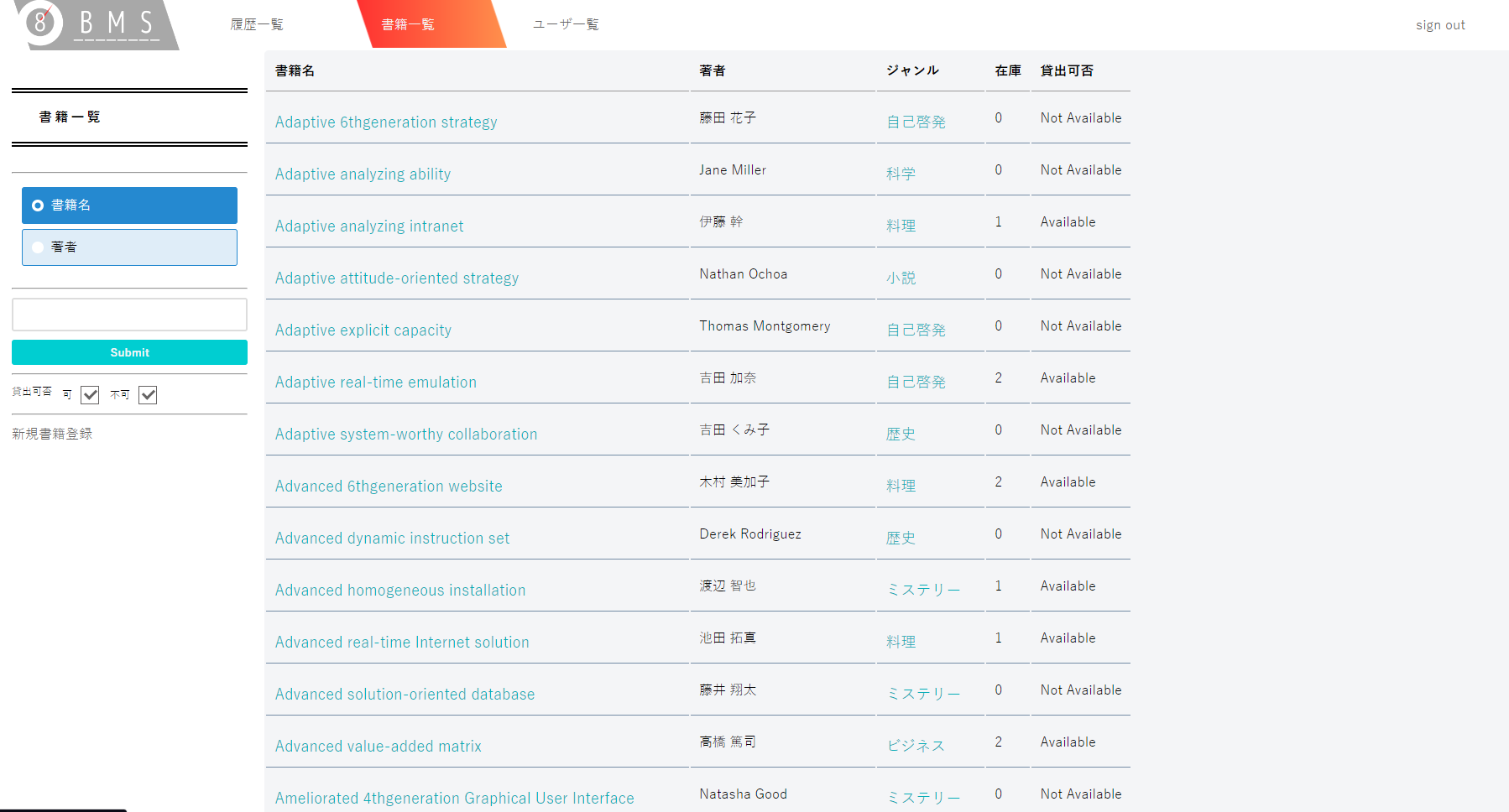Click author 木村 美加子
The width and height of the screenshot is (1509, 812).
click(x=734, y=482)
